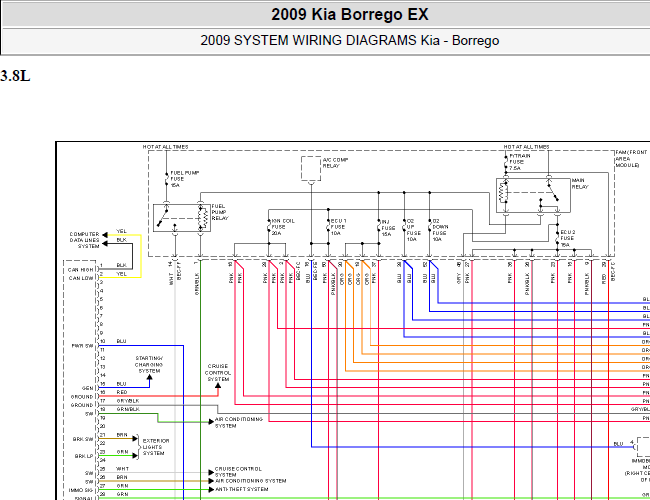Select the EXTERIOR LIGHTS SYSTEM label
Screen dimensions: 650x500
tap(156, 447)
